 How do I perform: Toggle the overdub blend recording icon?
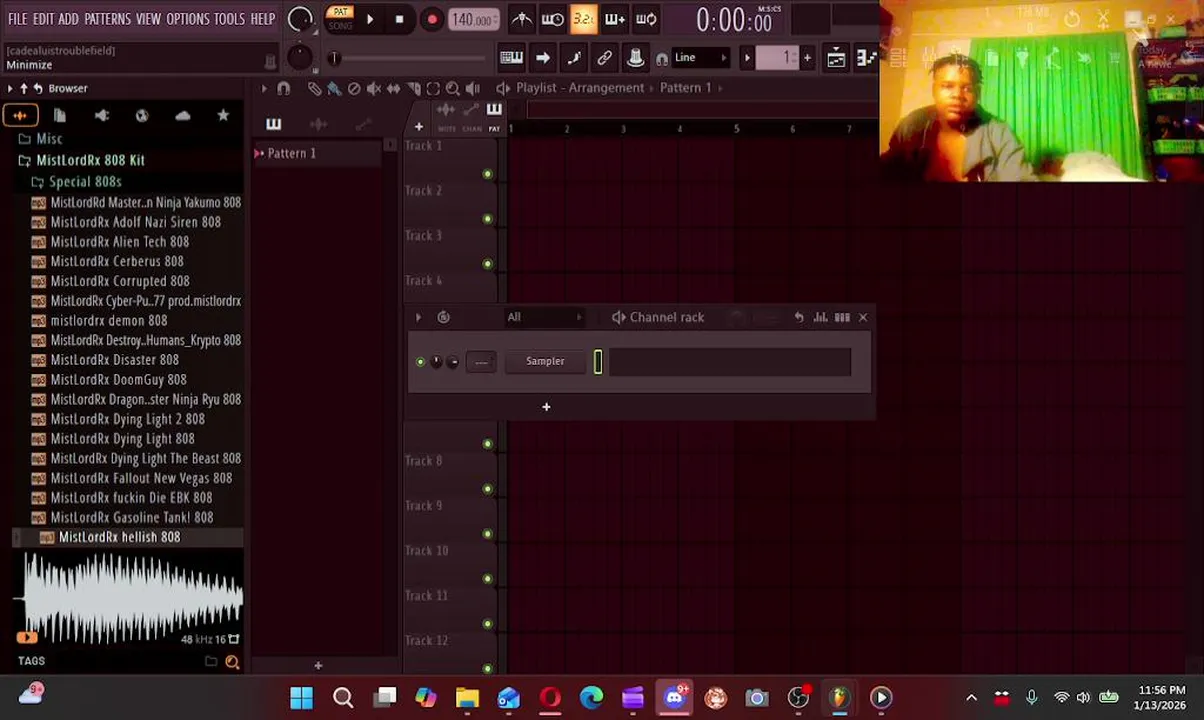coord(615,19)
